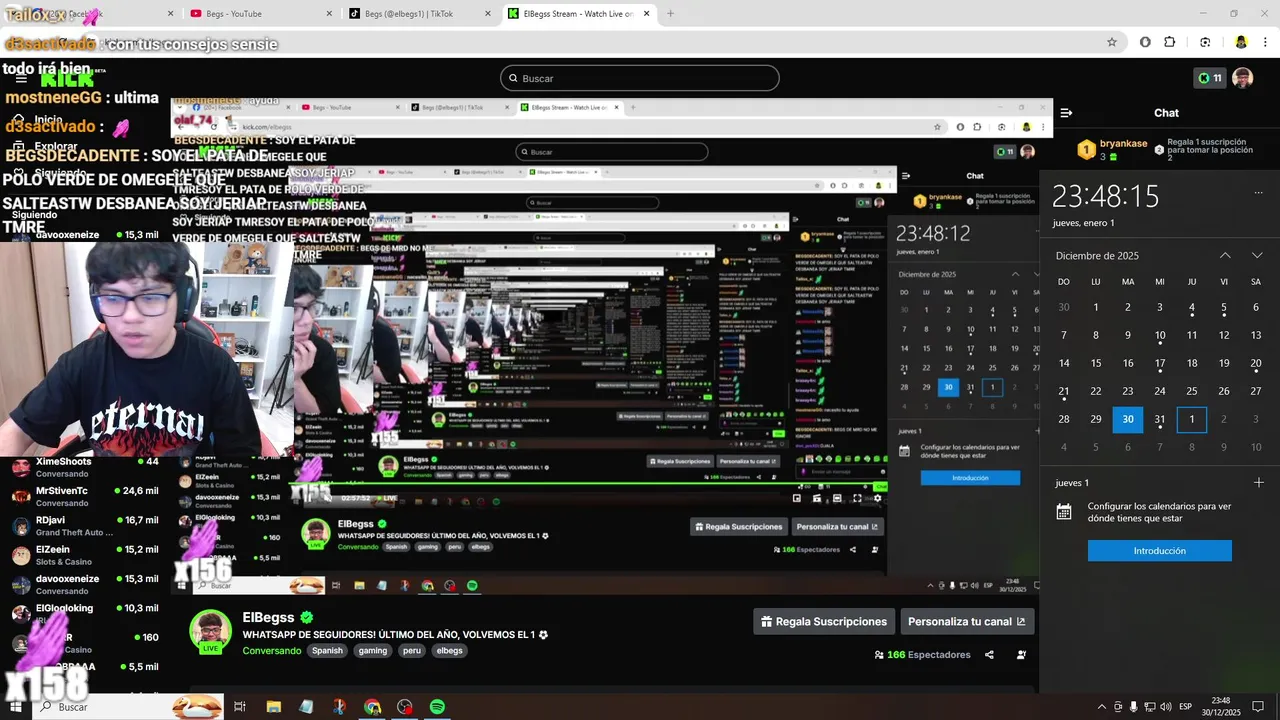Open the MrStivenTc channel in the sidebar

(x=85, y=496)
